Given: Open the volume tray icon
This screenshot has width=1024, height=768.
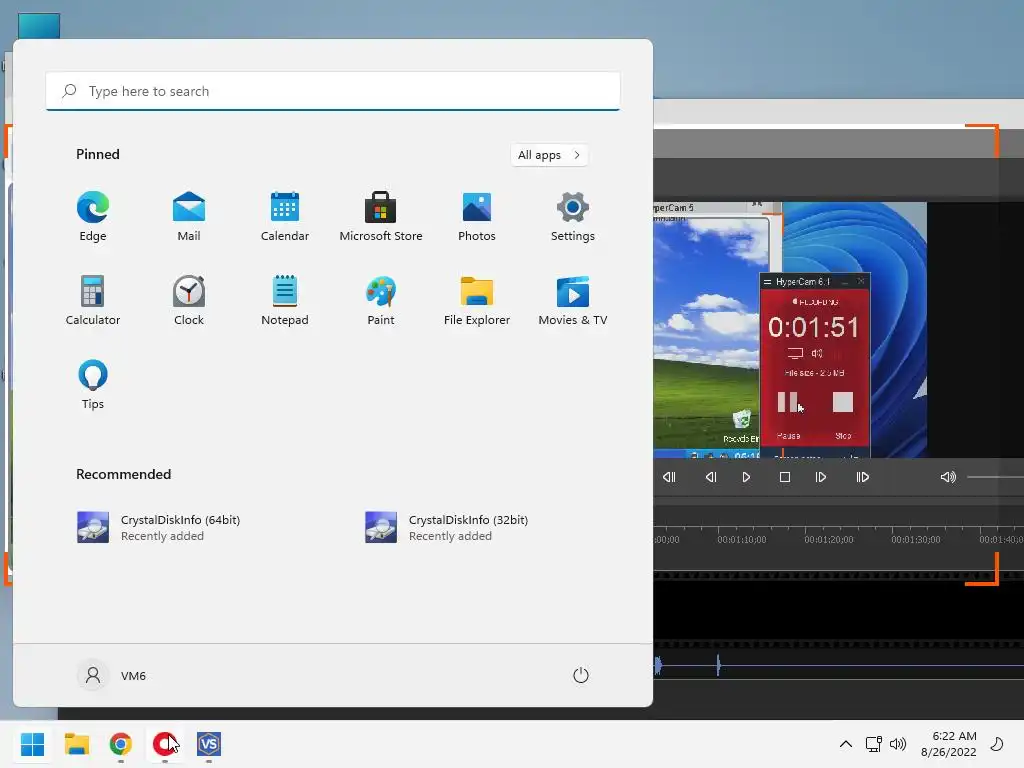Looking at the screenshot, I should pos(898,744).
